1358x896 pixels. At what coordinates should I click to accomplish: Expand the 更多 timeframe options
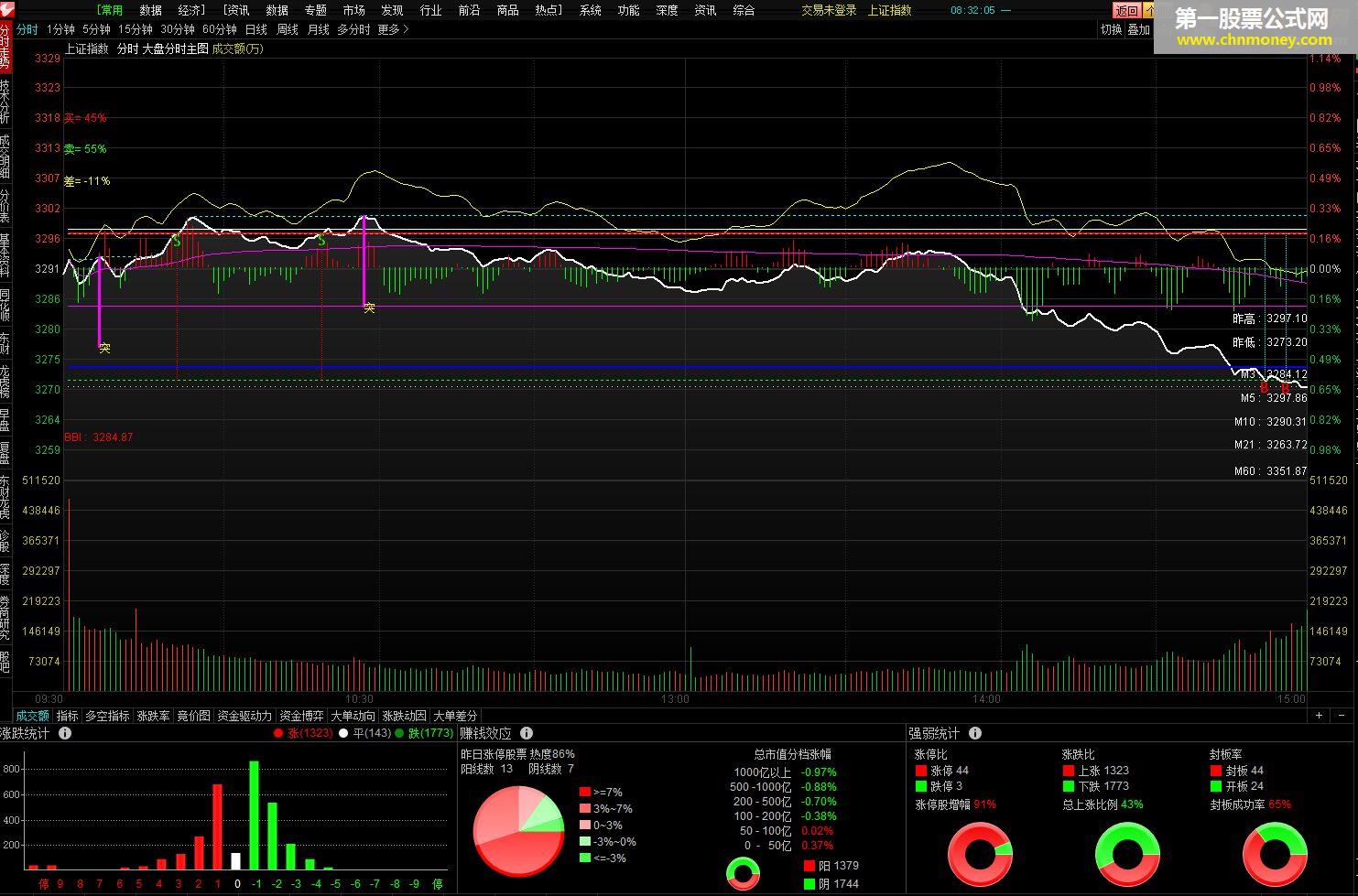pyautogui.click(x=393, y=30)
